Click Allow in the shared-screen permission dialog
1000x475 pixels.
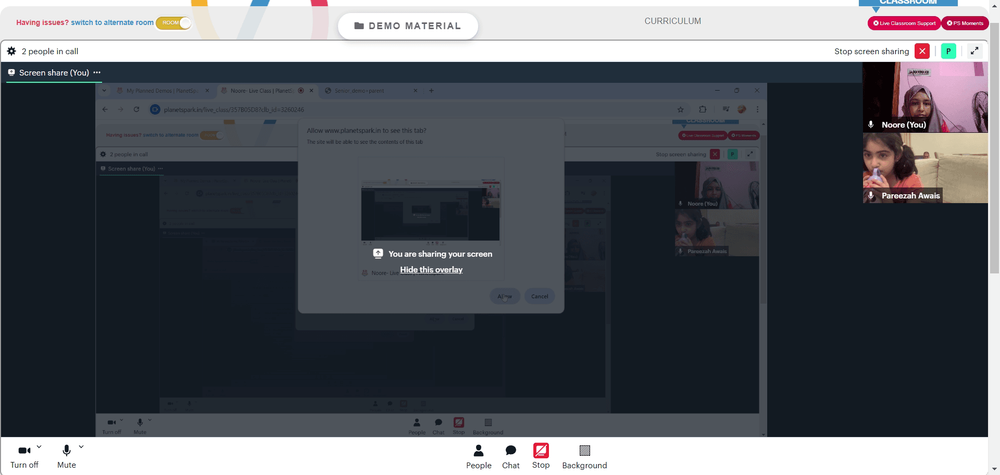point(504,296)
